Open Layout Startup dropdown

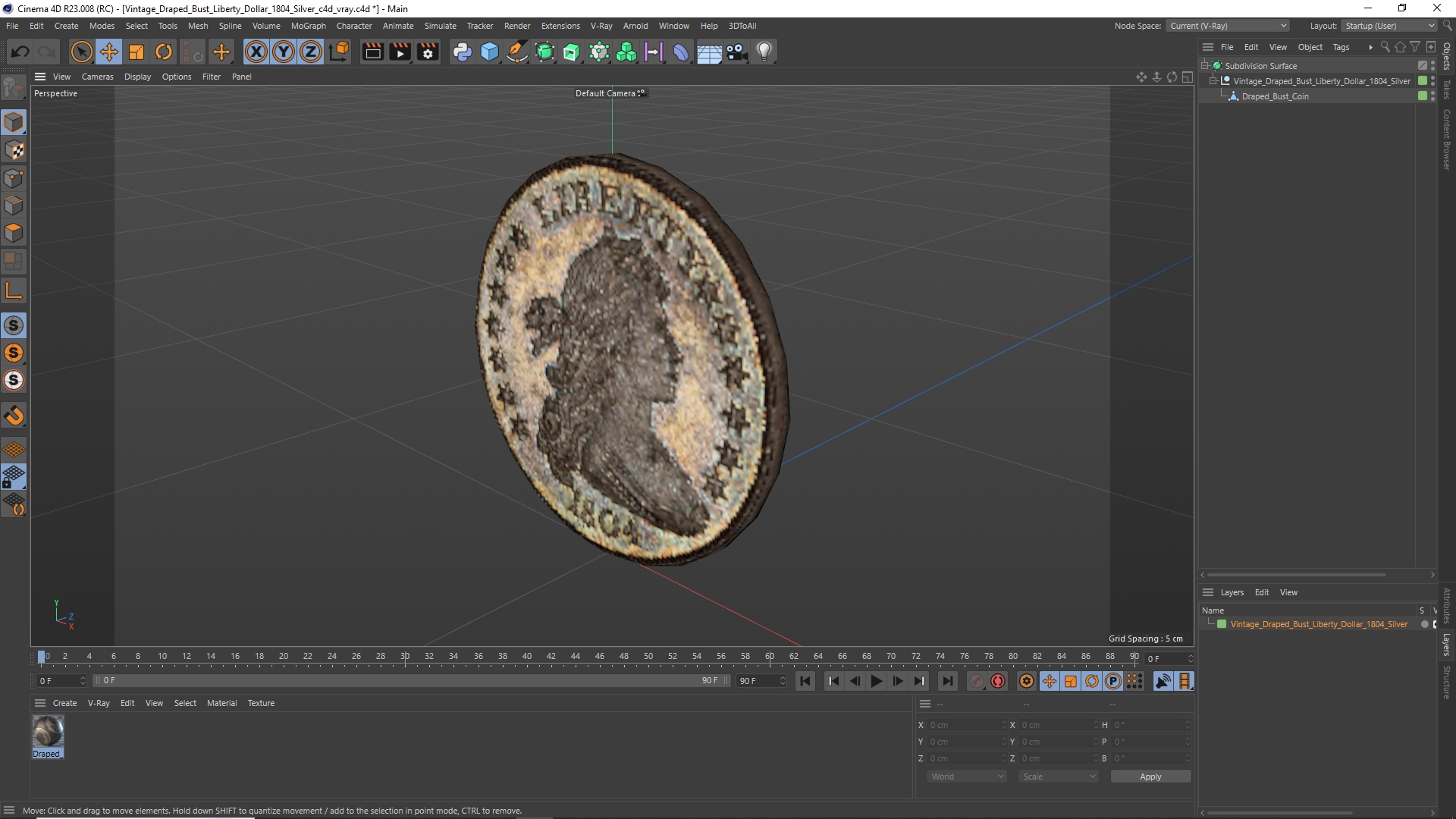point(1389,26)
